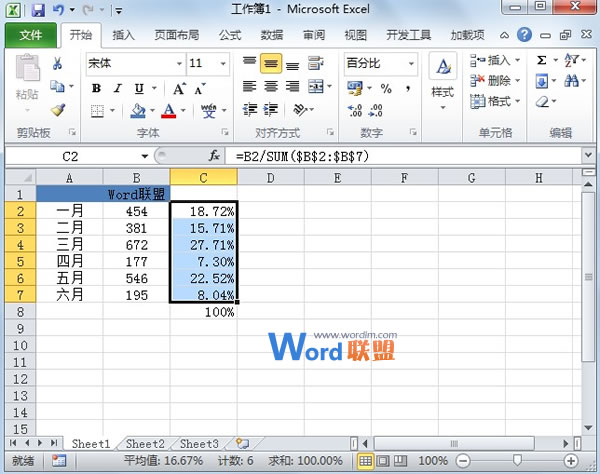Toggle bold formatting

coord(97,88)
